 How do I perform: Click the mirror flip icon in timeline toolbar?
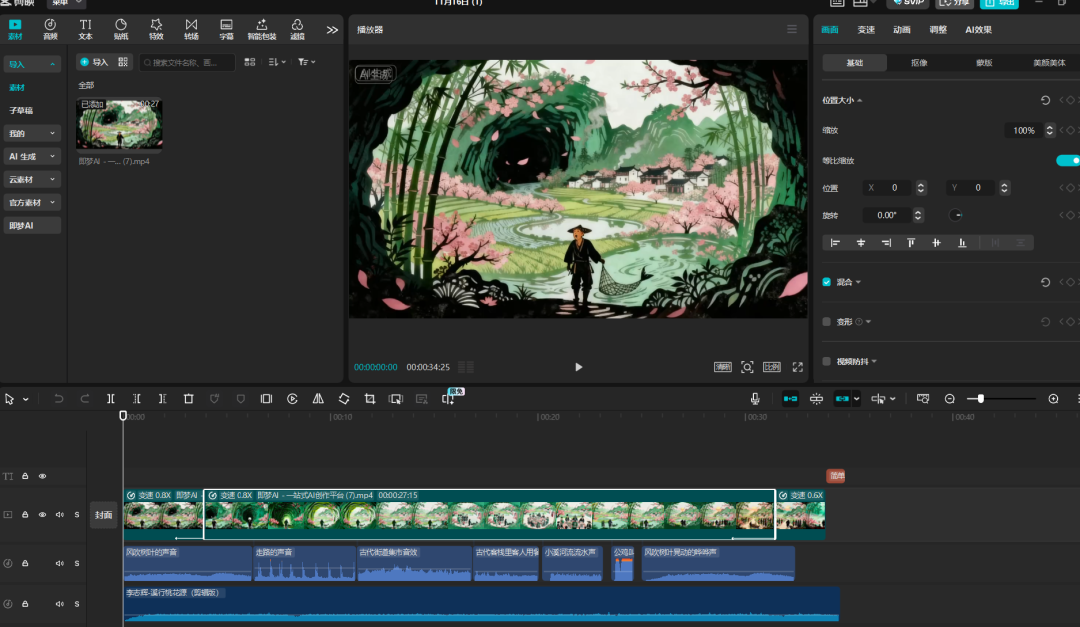(x=318, y=399)
